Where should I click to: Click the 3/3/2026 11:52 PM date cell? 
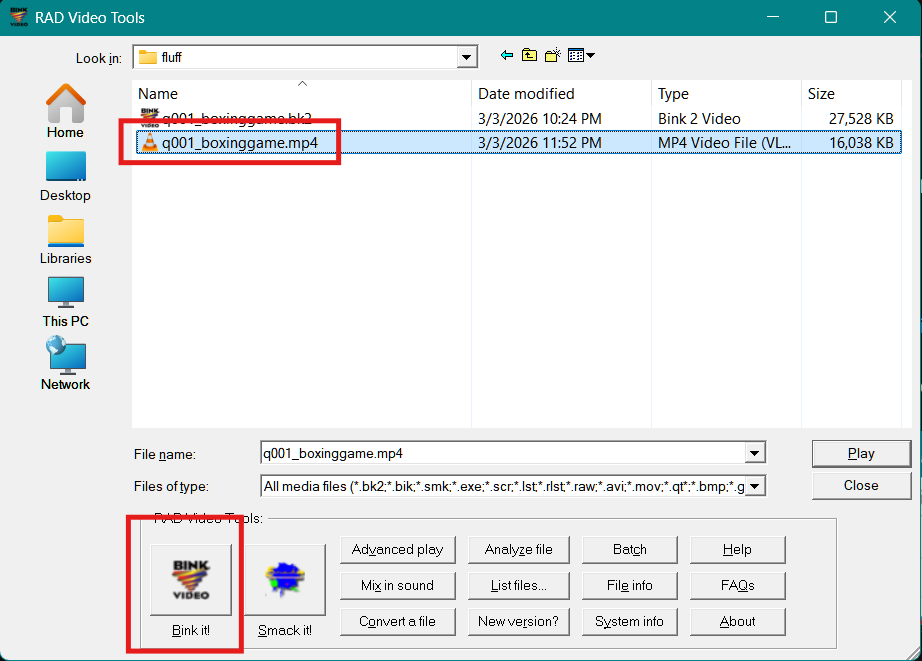coord(540,143)
